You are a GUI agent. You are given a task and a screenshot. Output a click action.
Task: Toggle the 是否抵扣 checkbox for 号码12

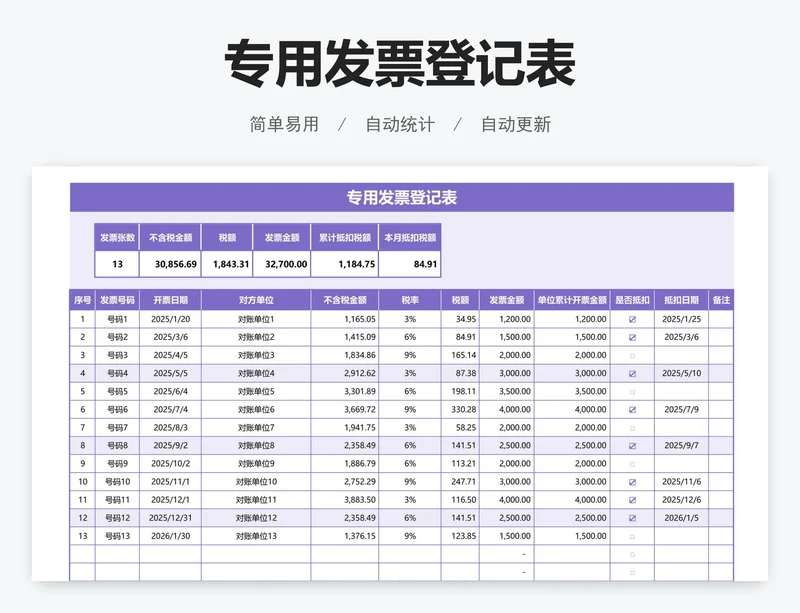[x=632, y=518]
